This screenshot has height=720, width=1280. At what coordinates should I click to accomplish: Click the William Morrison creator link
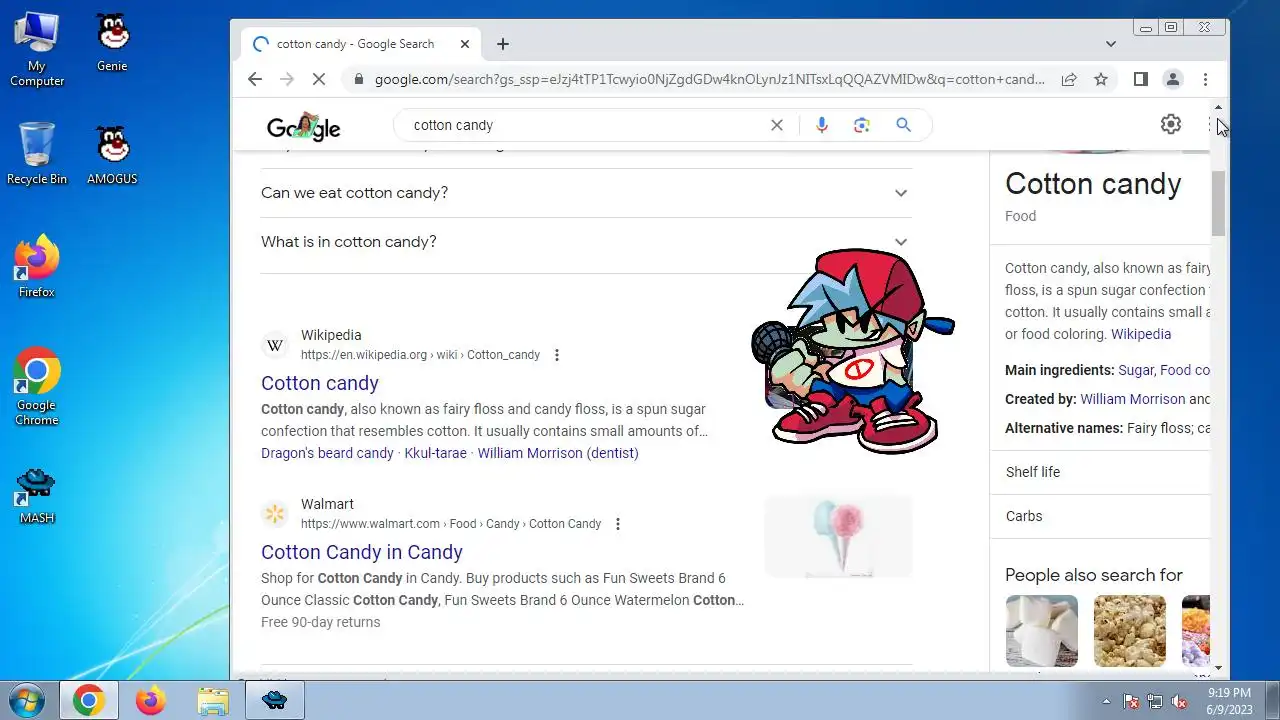[1132, 399]
